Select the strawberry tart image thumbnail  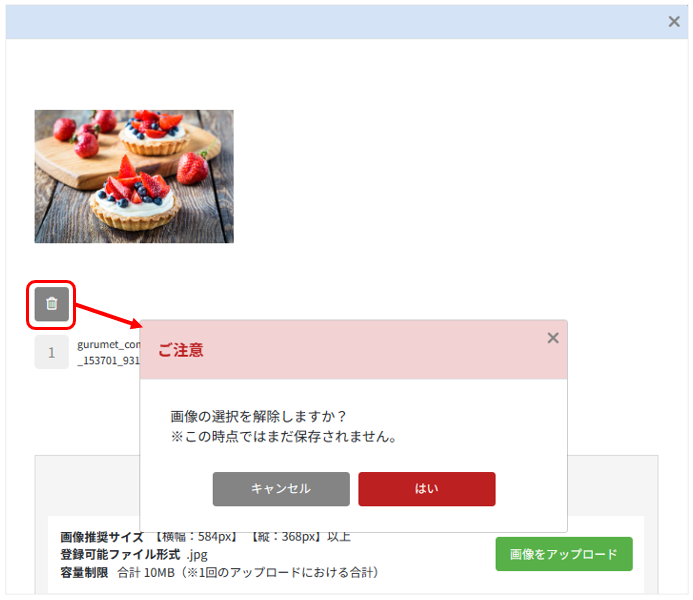point(134,176)
